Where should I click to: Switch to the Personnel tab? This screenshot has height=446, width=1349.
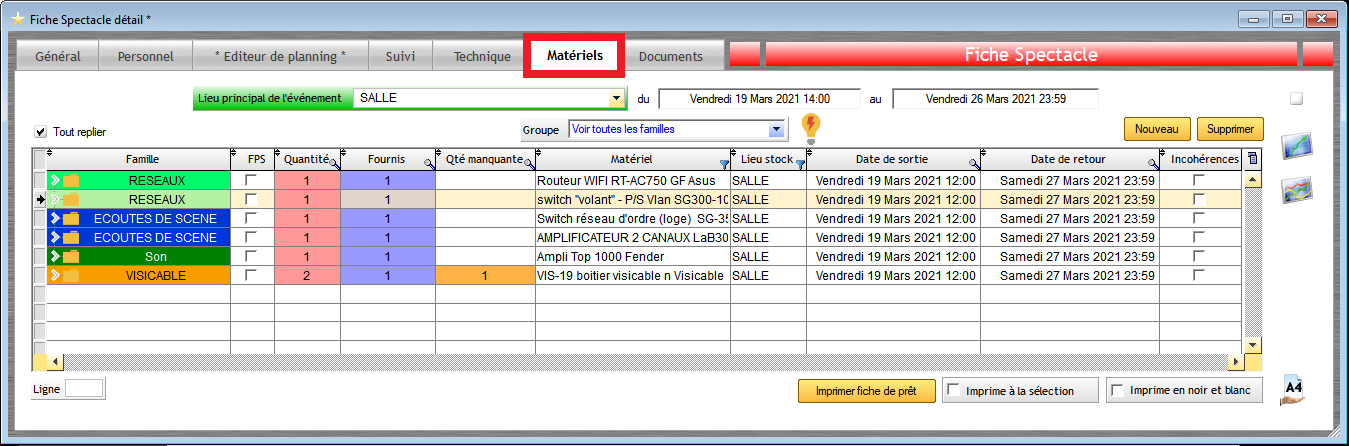(x=145, y=56)
